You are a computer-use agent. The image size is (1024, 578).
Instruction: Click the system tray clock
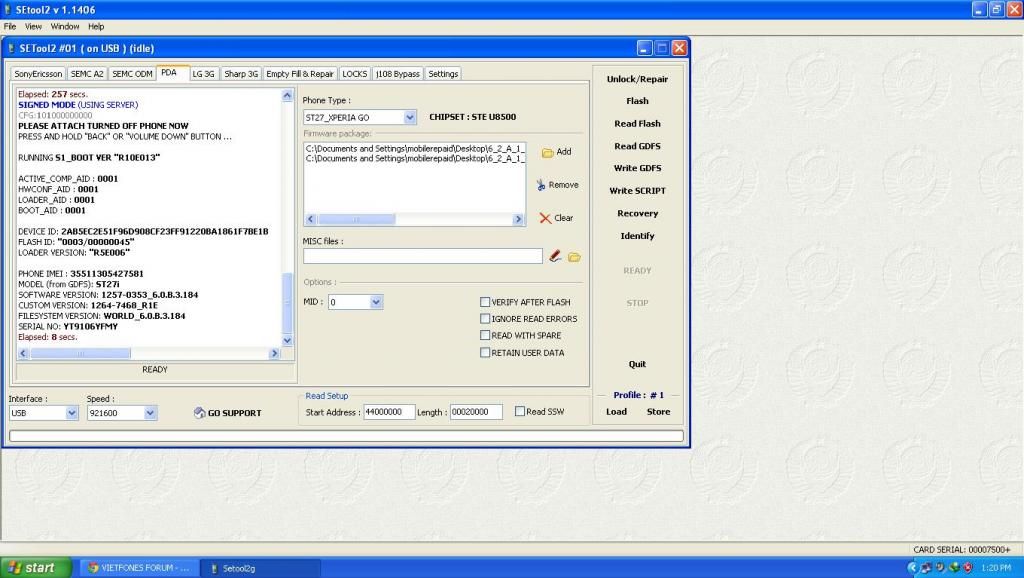point(997,568)
